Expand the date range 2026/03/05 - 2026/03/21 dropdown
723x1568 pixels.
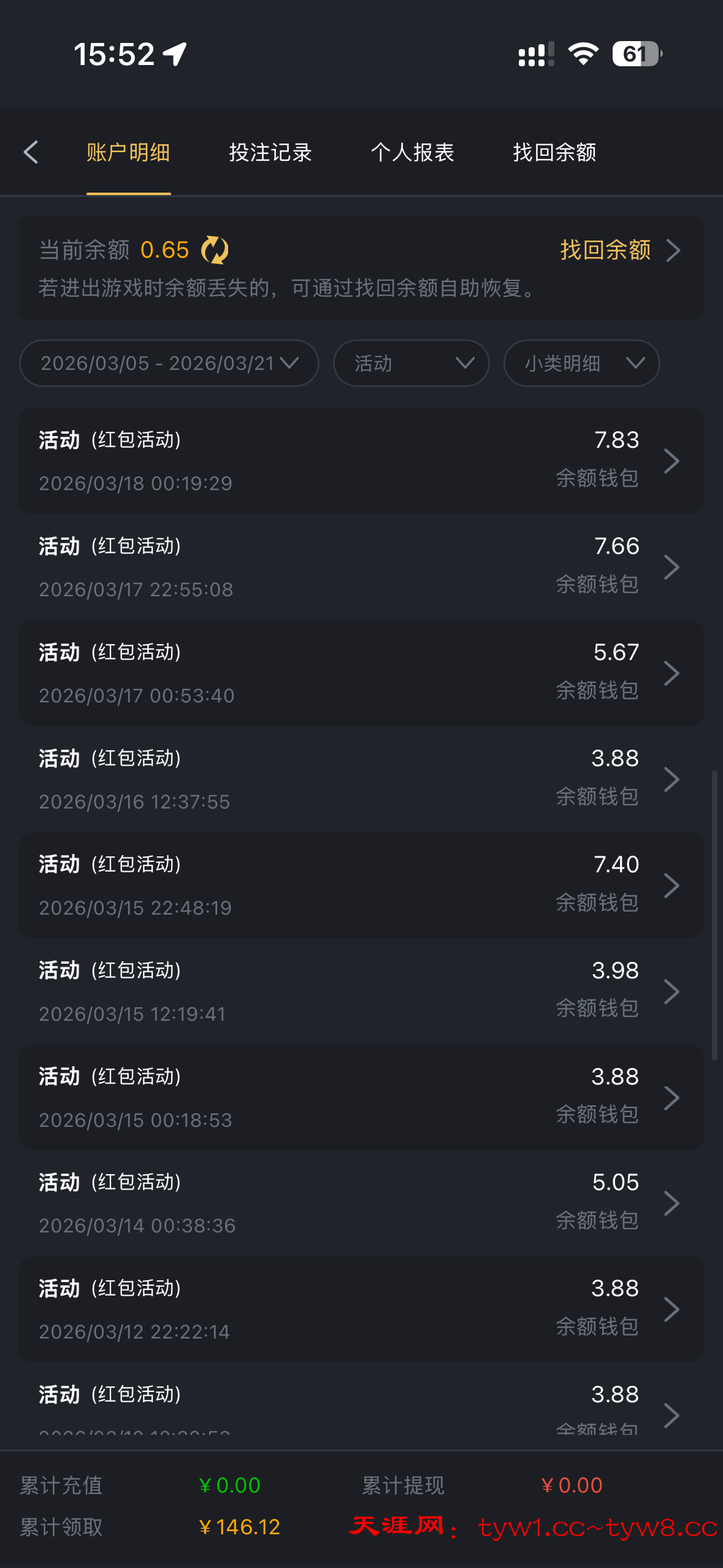point(169,363)
